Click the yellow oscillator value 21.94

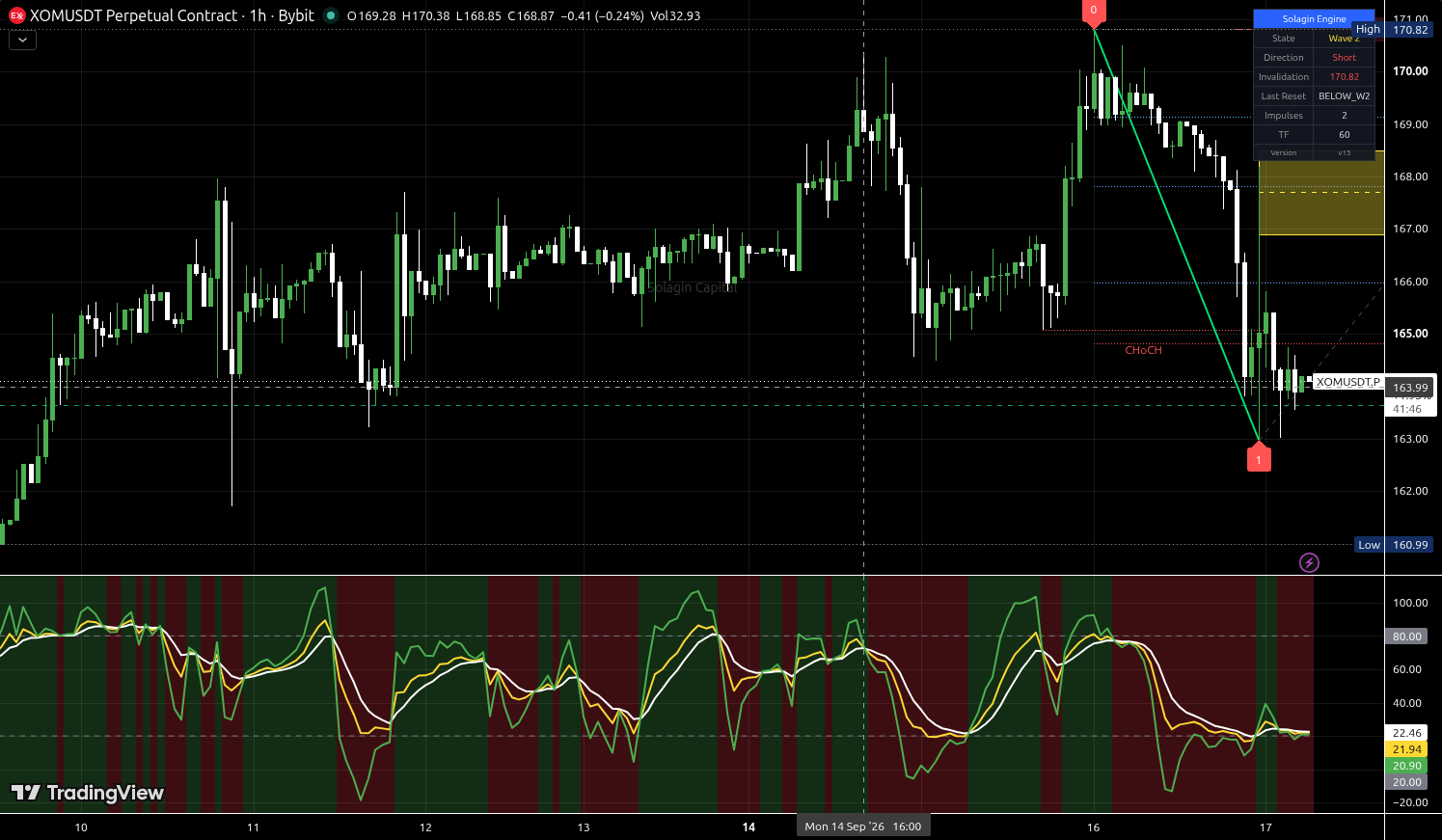1406,749
